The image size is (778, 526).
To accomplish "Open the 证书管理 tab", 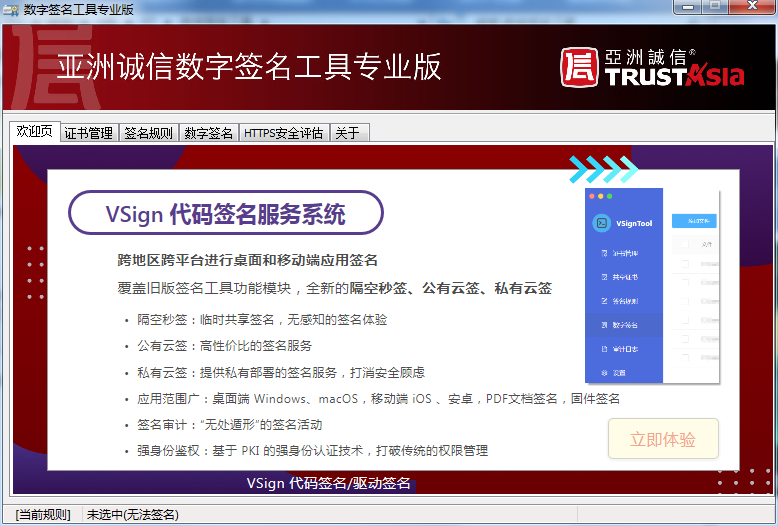I will [89, 133].
